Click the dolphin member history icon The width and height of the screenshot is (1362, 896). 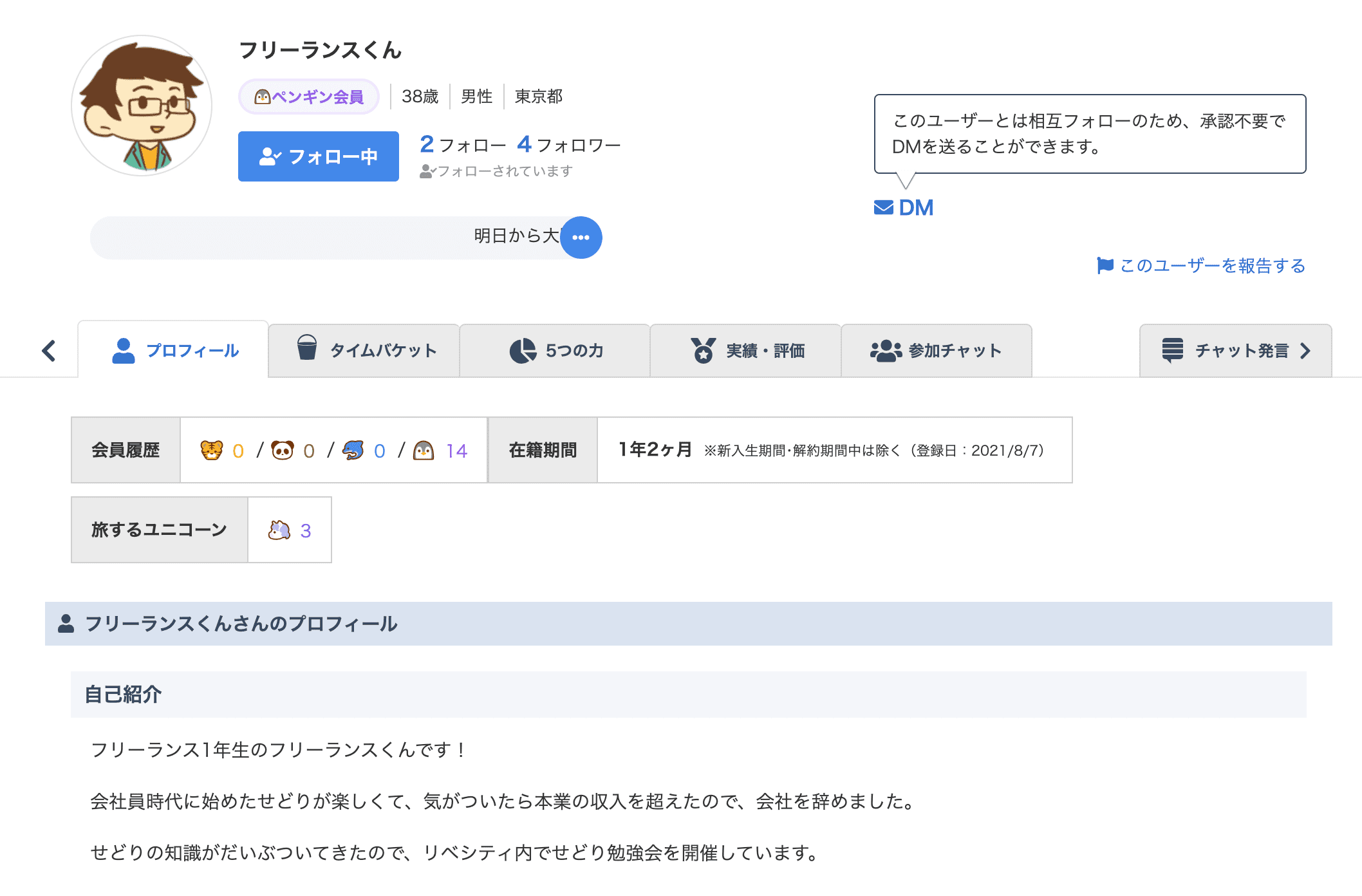point(353,450)
